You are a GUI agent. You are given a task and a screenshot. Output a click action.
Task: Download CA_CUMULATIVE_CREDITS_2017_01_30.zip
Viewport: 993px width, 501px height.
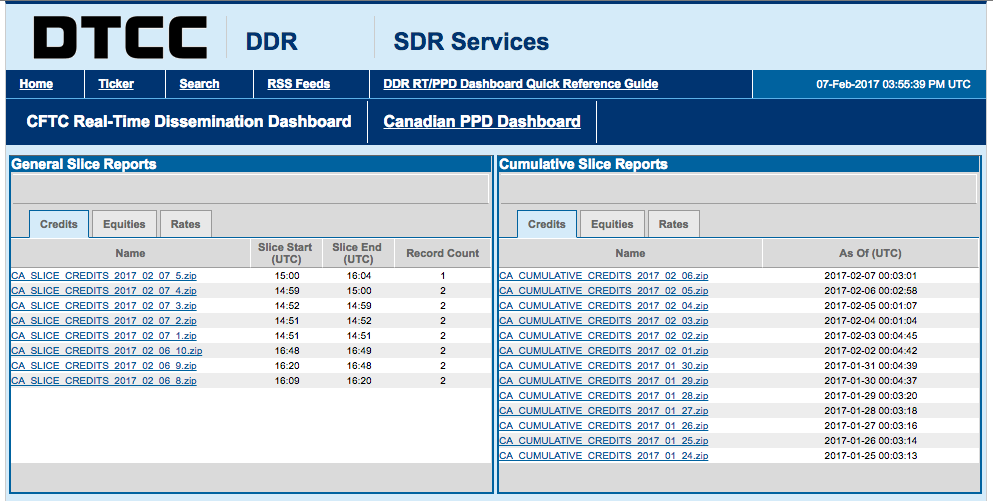point(604,366)
